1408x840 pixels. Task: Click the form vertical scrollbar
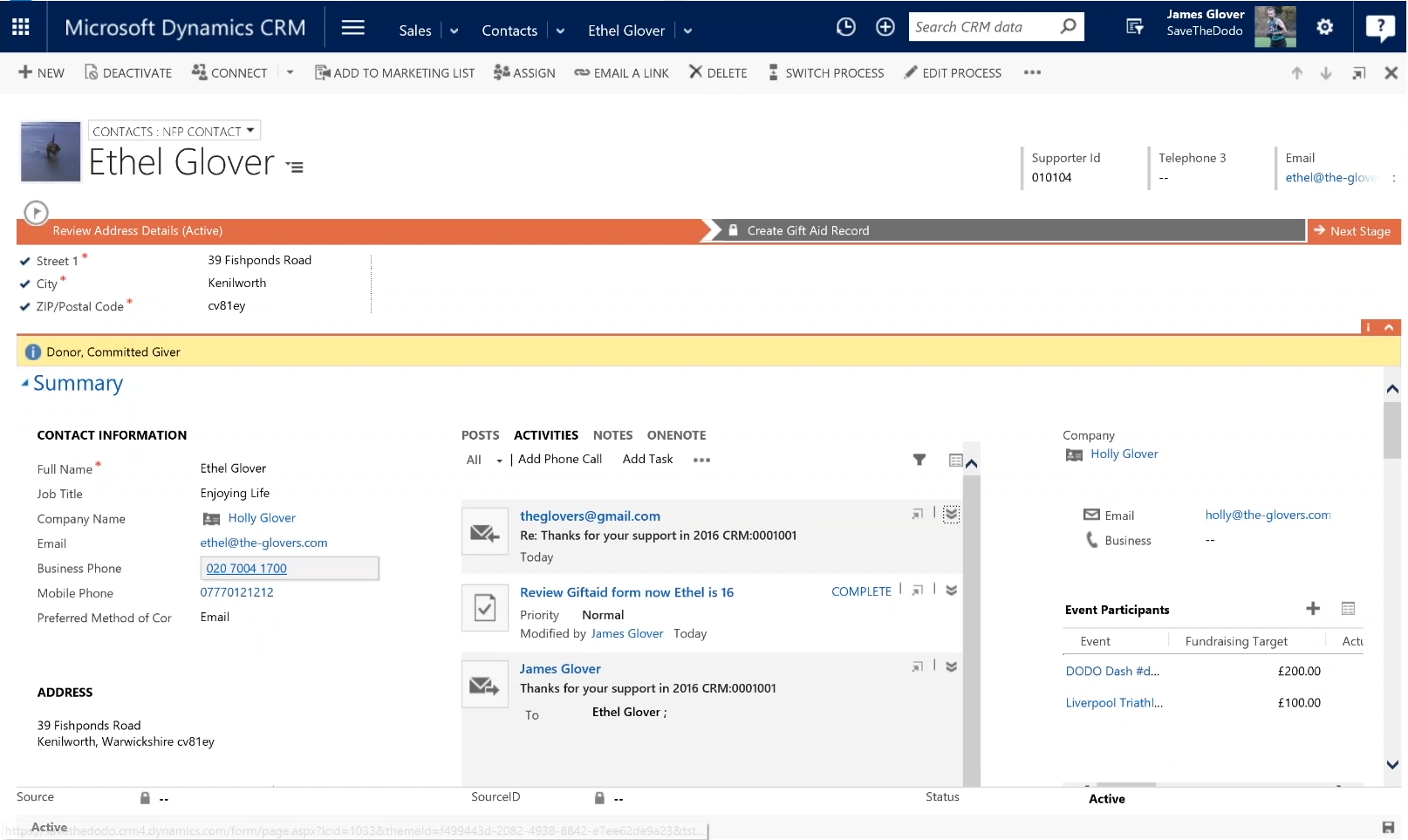[1391, 431]
